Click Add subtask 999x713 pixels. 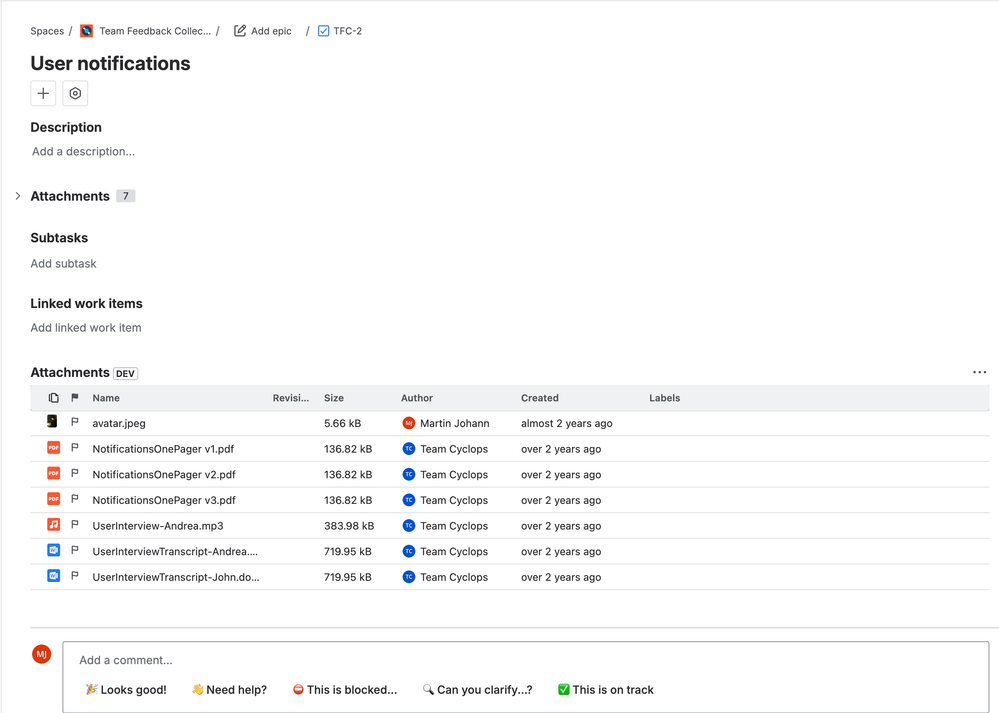(x=64, y=263)
